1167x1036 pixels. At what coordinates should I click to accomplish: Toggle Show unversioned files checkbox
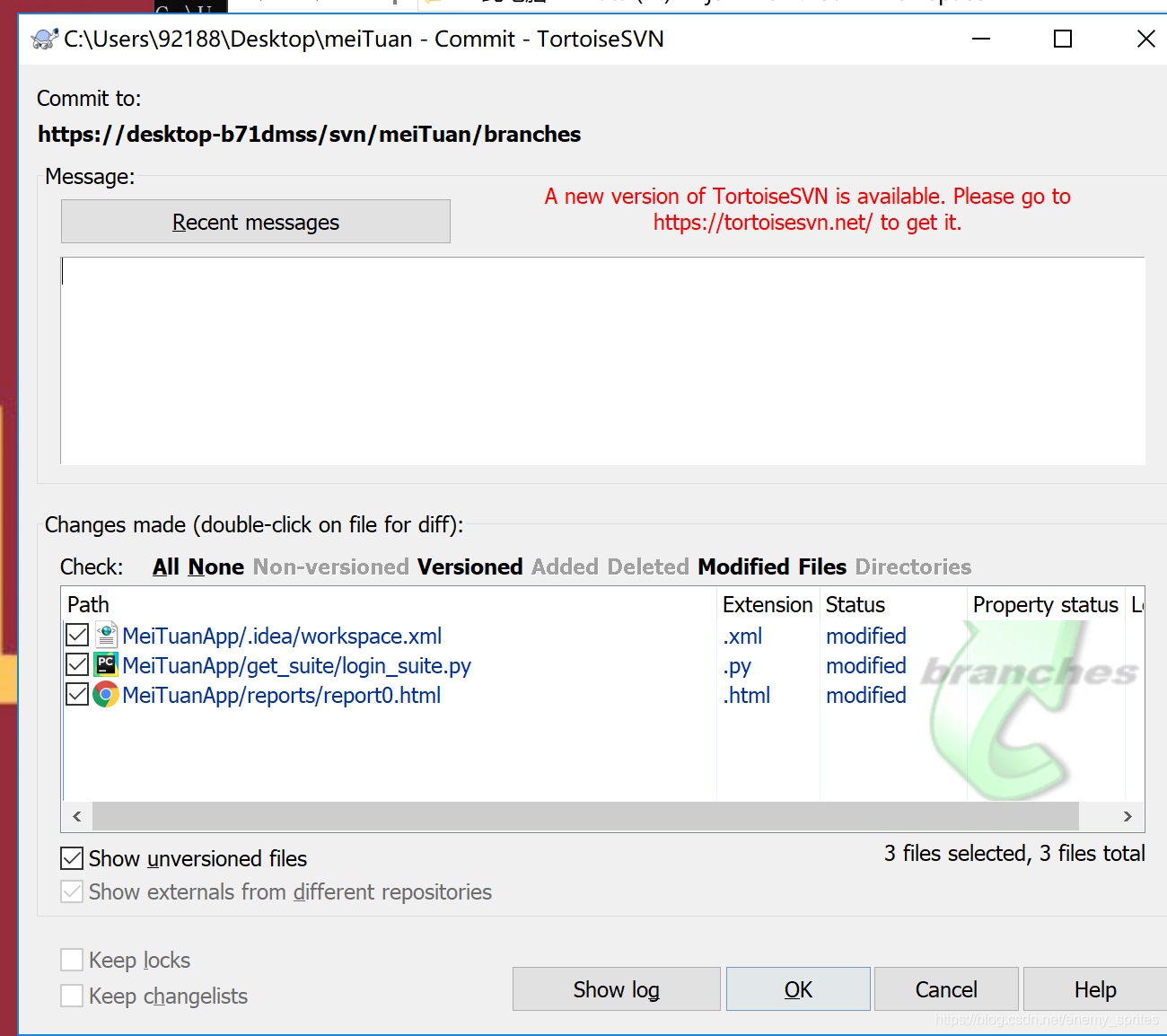pos(72,859)
